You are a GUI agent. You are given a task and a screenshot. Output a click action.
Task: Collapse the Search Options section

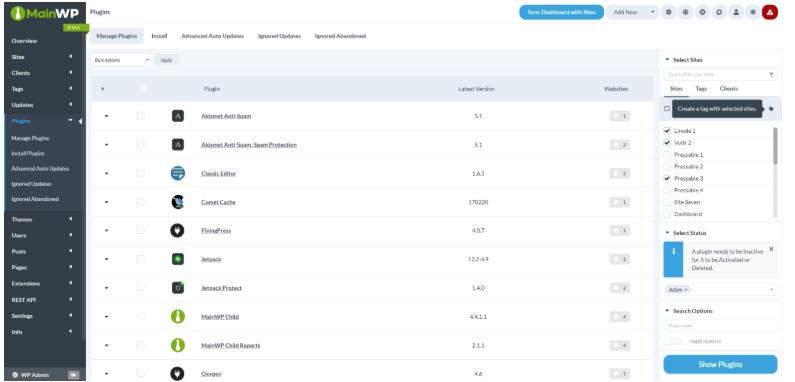[x=667, y=311]
